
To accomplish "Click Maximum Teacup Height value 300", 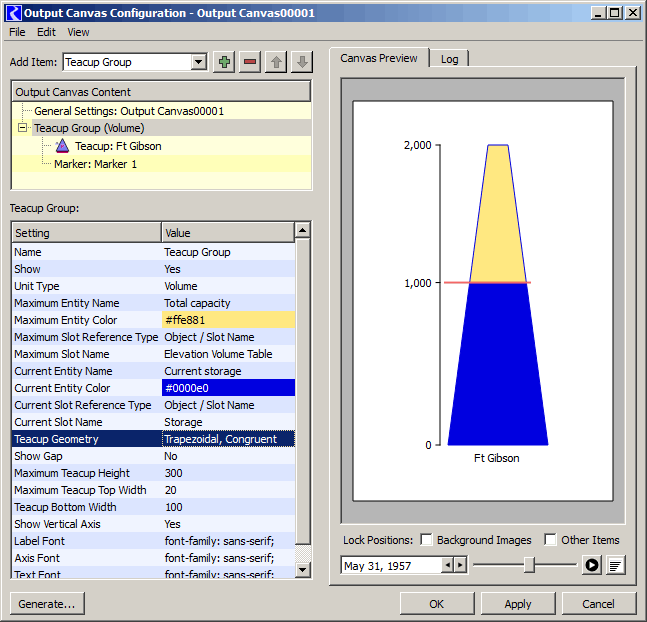I will [228, 473].
